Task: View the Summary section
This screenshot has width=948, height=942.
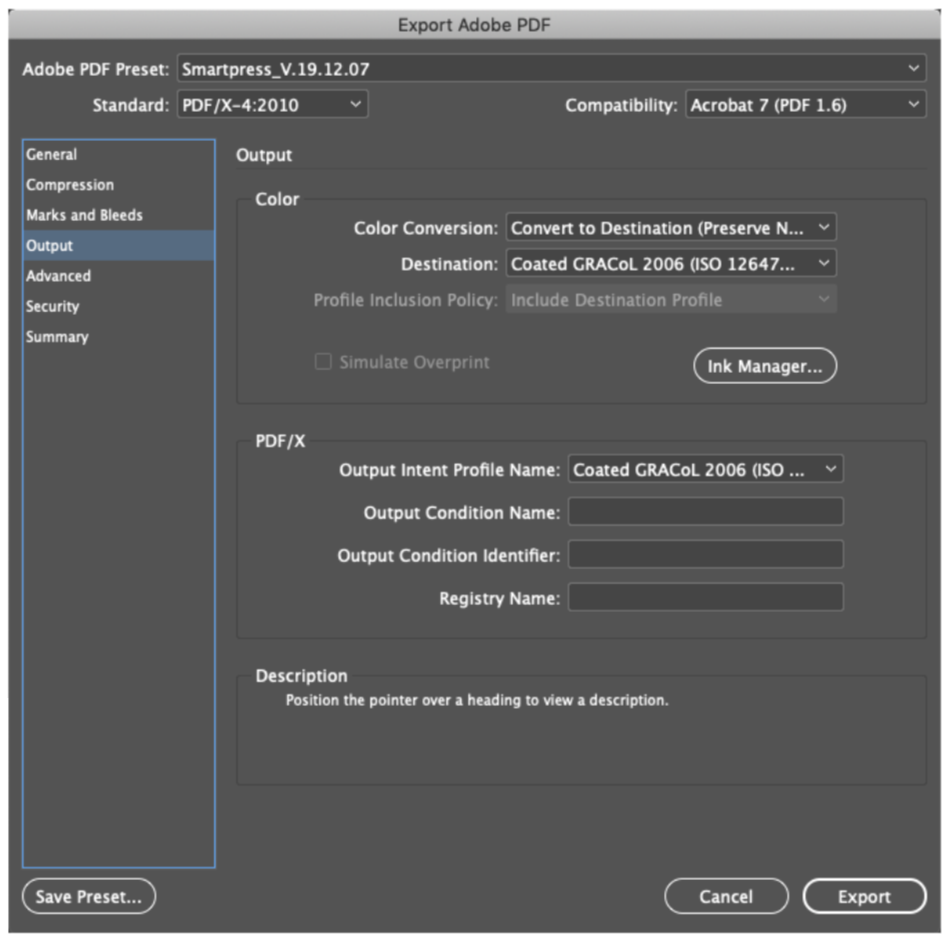Action: pos(118,336)
